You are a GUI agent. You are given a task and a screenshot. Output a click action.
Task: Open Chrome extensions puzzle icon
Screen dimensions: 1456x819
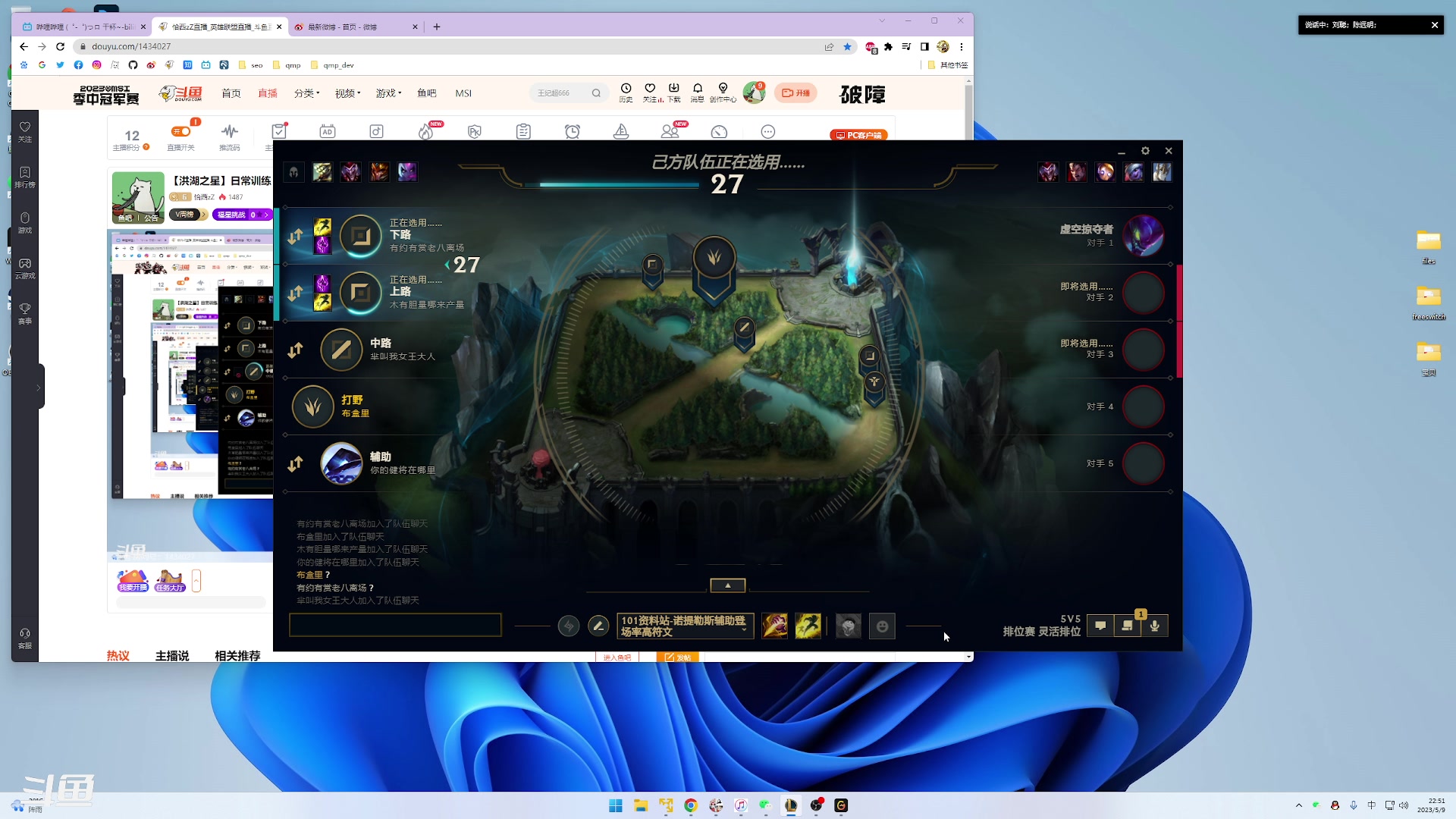[x=889, y=46]
